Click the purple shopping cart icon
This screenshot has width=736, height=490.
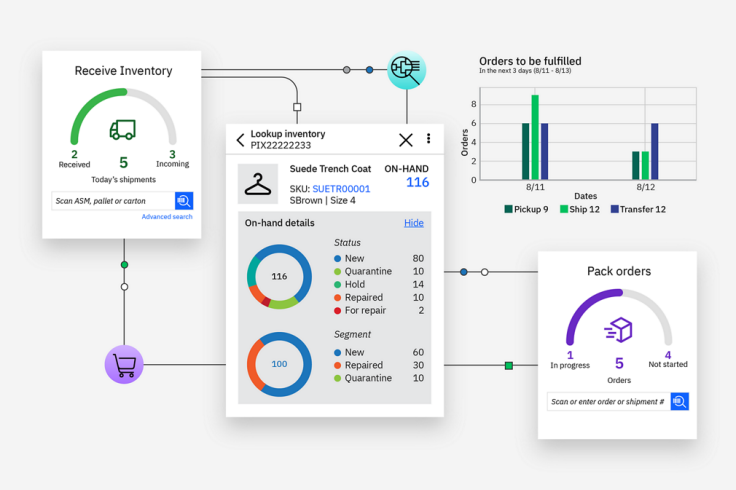[124, 364]
